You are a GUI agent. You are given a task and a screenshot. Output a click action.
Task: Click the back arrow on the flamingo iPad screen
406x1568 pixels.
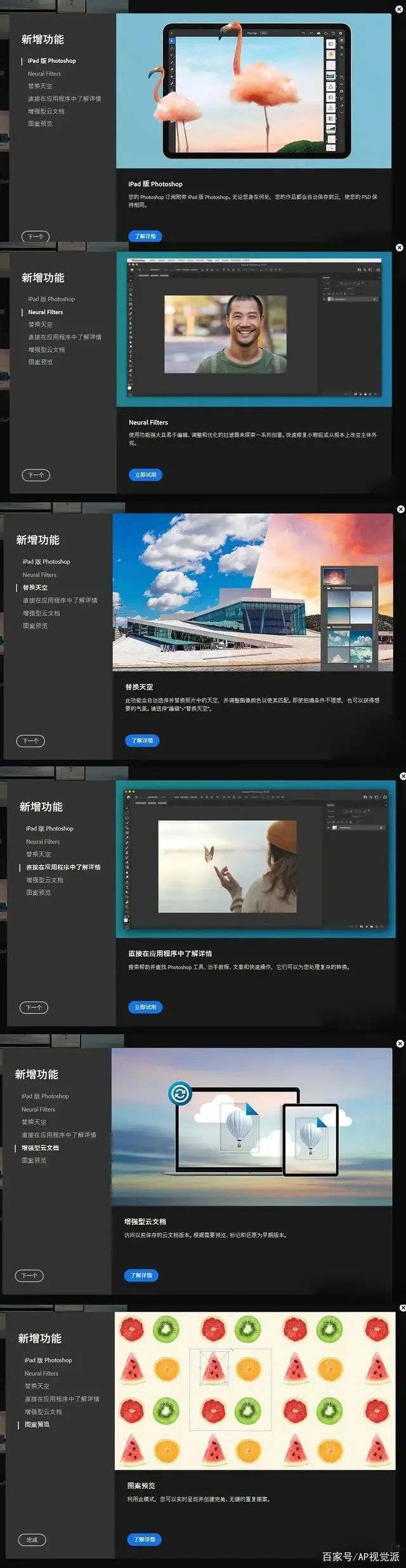171,32
